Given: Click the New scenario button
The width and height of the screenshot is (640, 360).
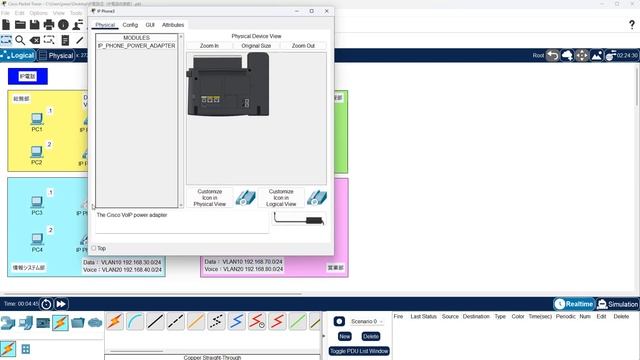Looking at the screenshot, I should (x=344, y=336).
